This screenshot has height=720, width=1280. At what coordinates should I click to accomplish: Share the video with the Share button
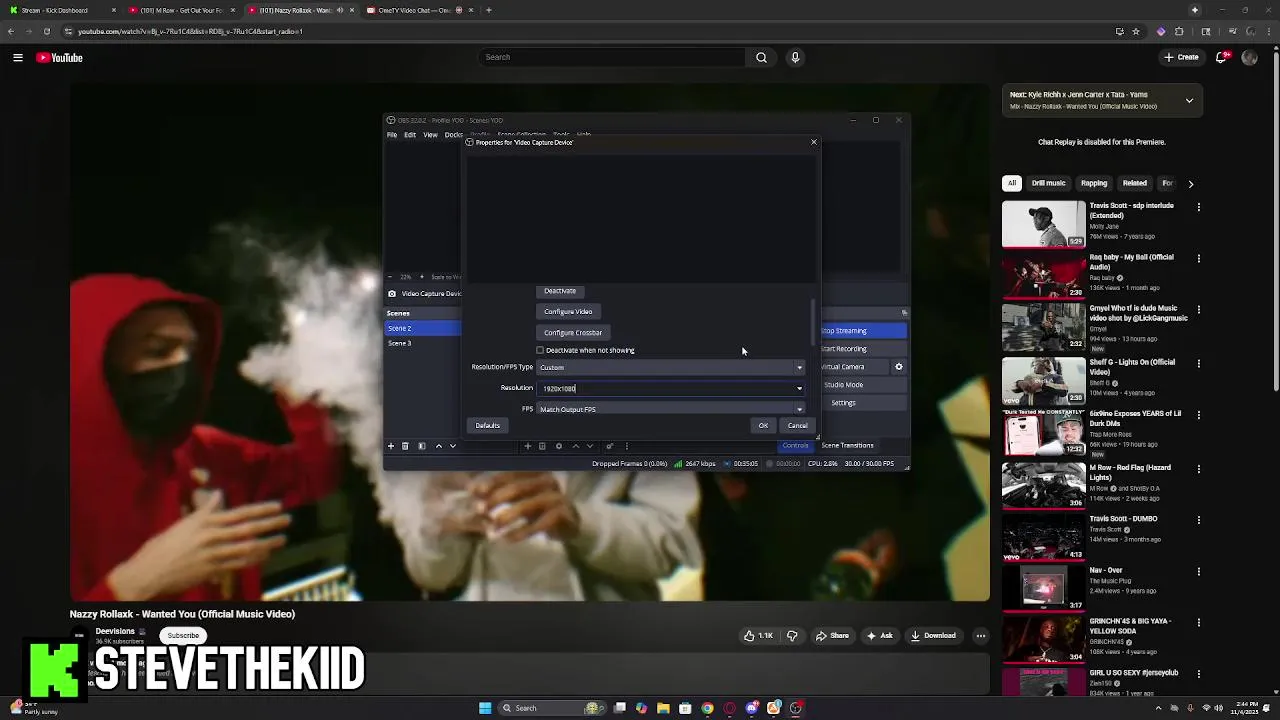pos(832,636)
